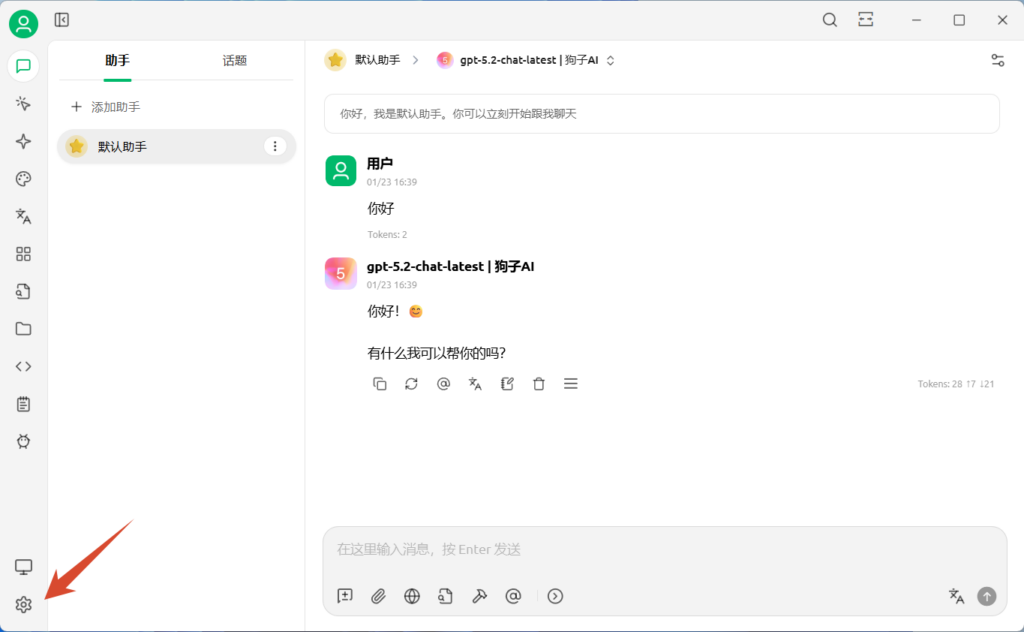Edit the assistant reply
Screen dimensions: 1024x632
point(507,384)
